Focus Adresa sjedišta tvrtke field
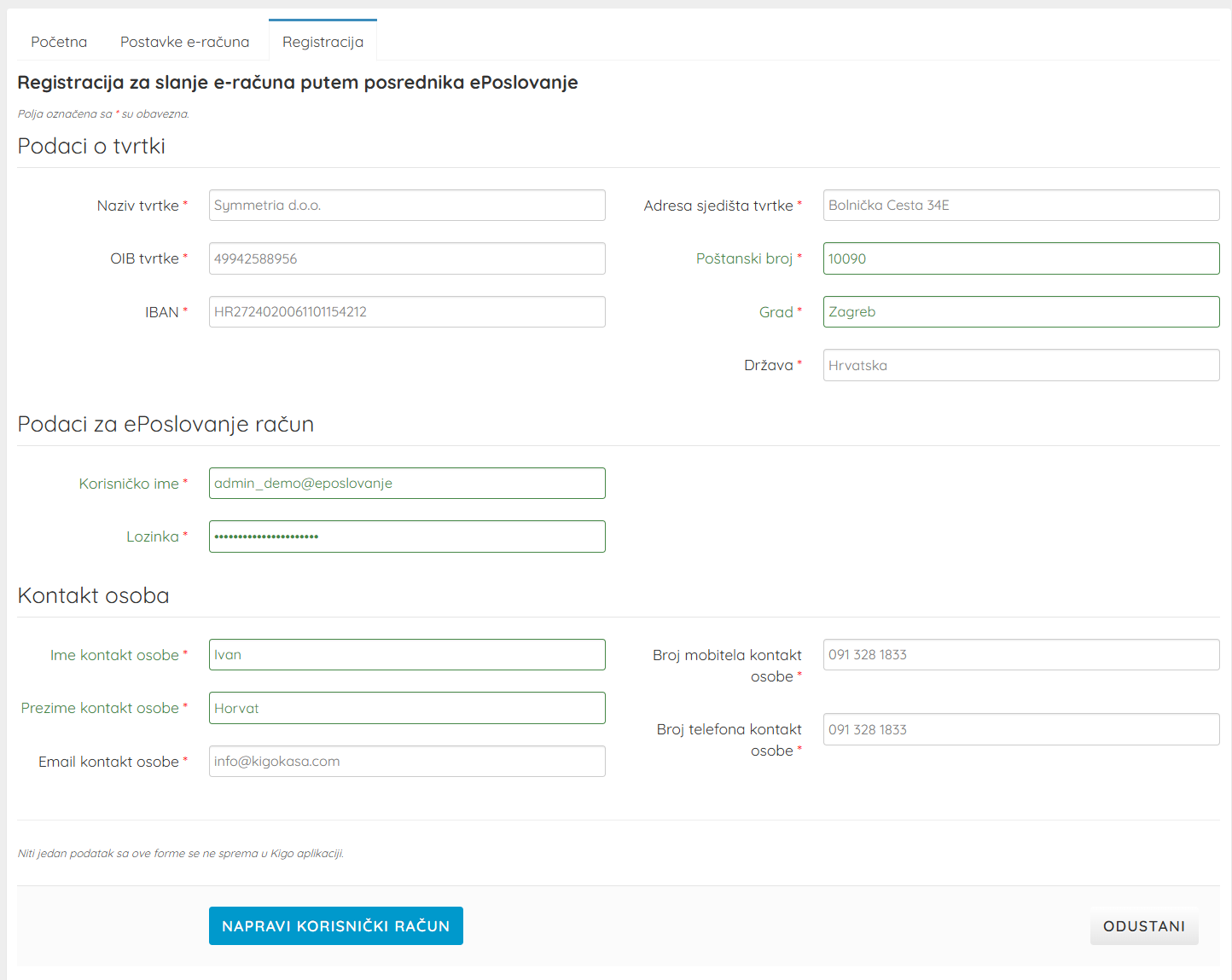Image resolution: width=1232 pixels, height=980 pixels. click(1021, 206)
